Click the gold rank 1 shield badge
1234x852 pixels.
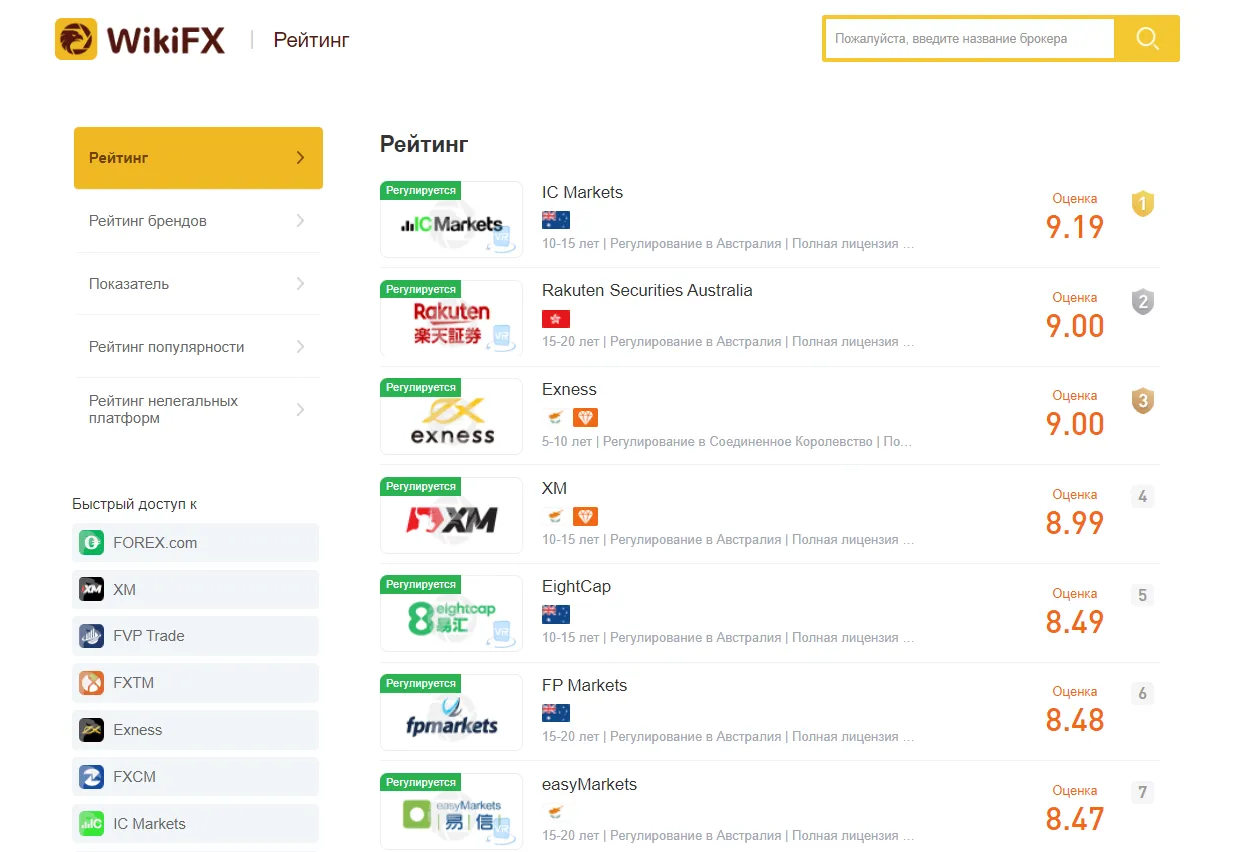click(x=1143, y=204)
